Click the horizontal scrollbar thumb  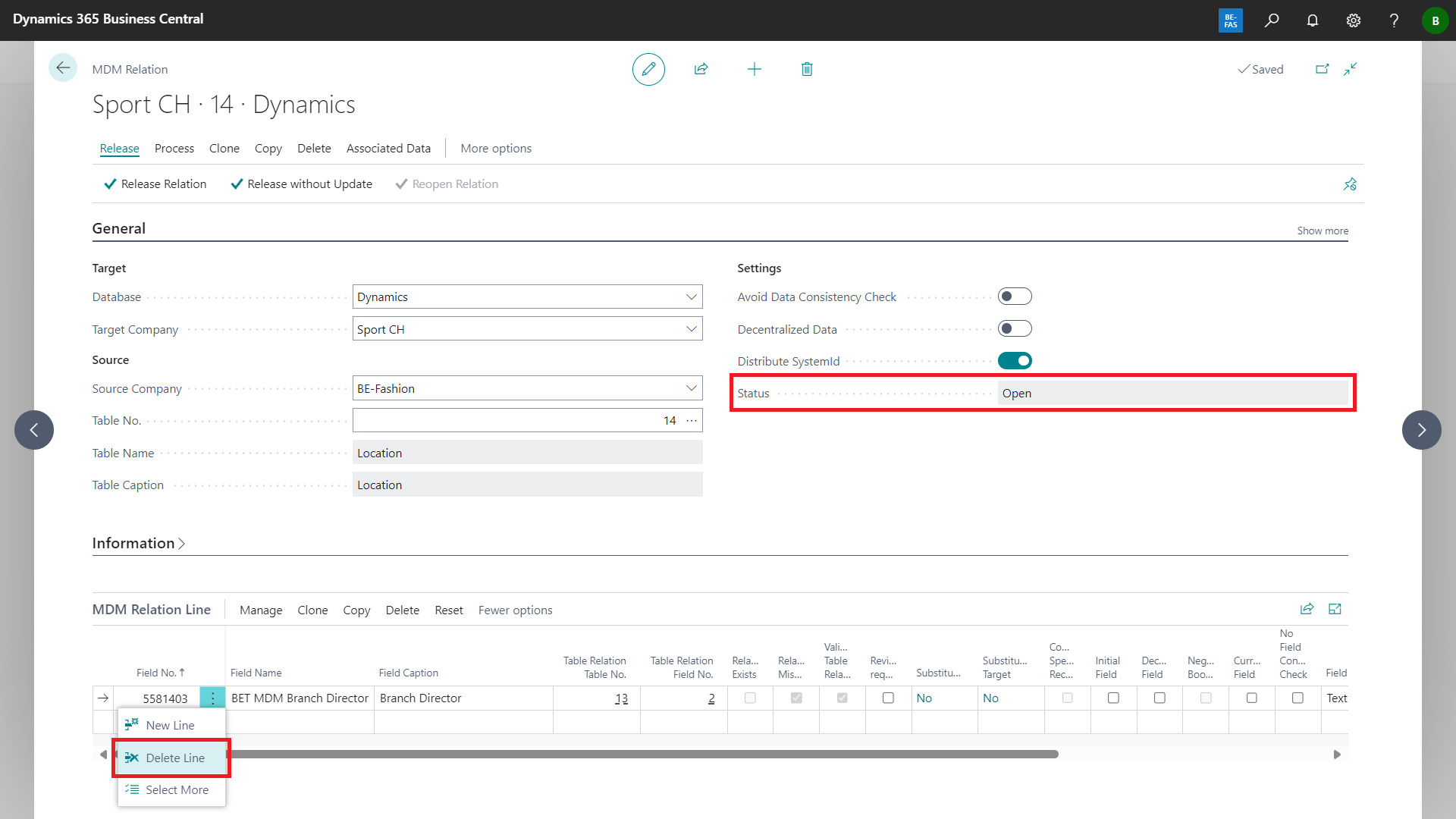coord(643,755)
